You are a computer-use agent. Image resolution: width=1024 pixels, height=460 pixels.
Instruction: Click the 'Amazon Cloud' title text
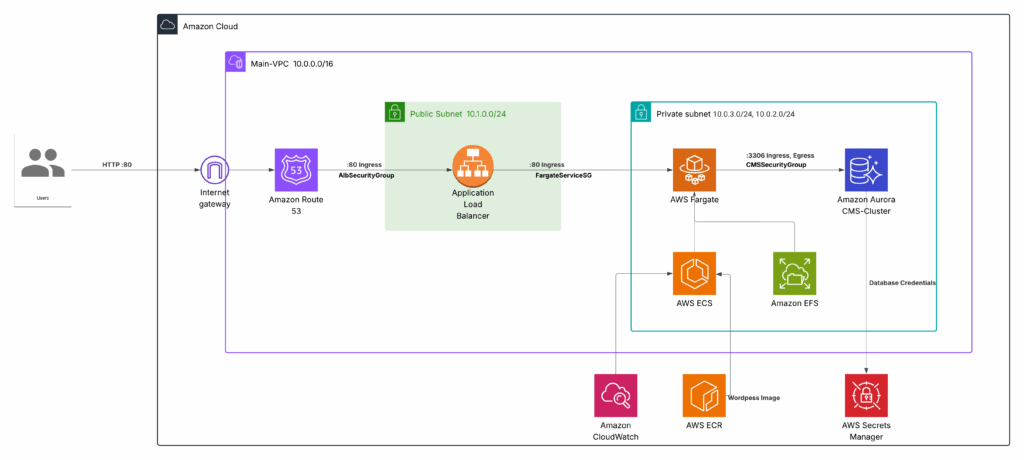tap(210, 27)
